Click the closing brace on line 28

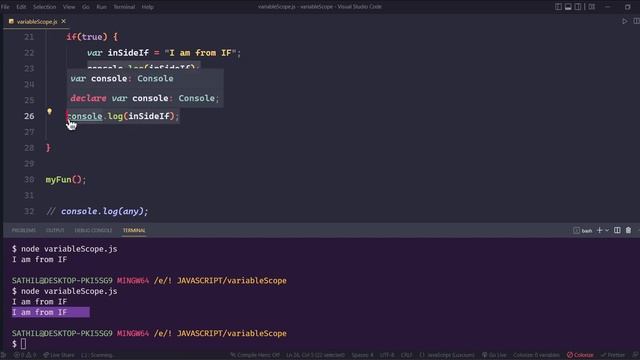48,148
